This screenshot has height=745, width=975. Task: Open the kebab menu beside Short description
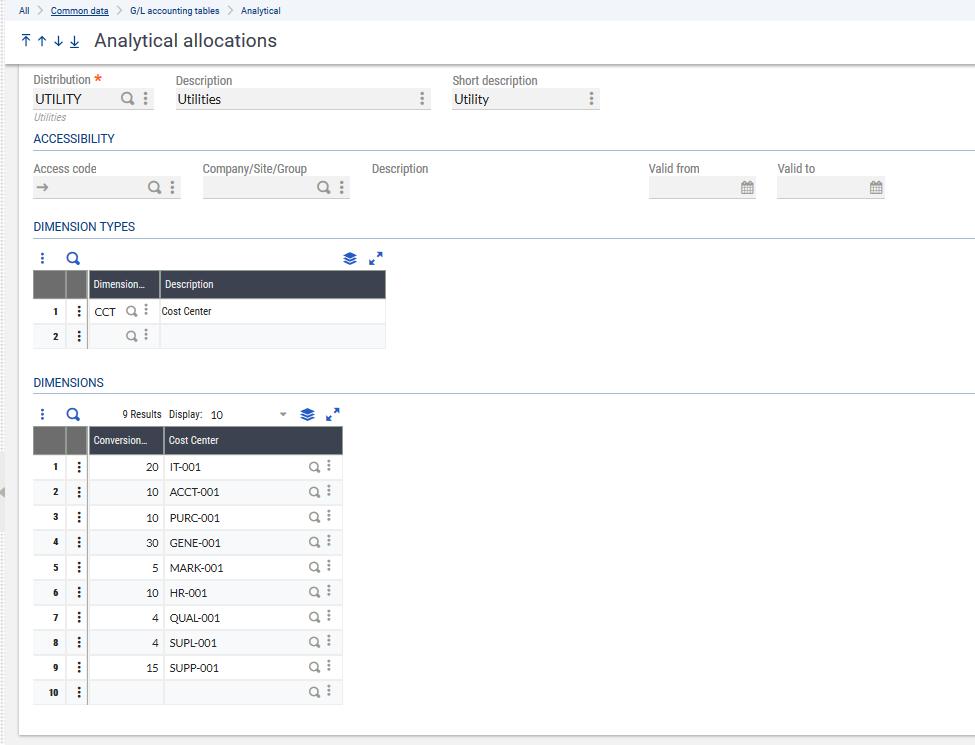tap(591, 99)
